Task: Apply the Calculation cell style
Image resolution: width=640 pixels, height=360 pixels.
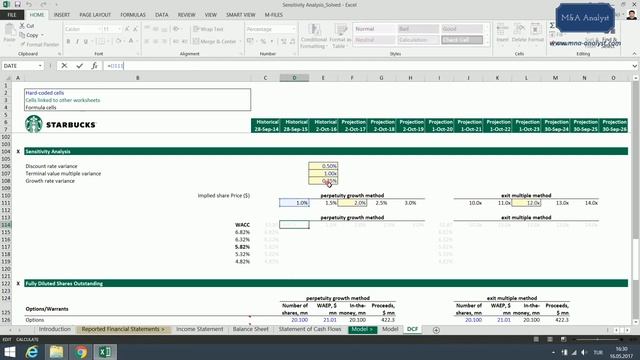Action: click(418, 40)
